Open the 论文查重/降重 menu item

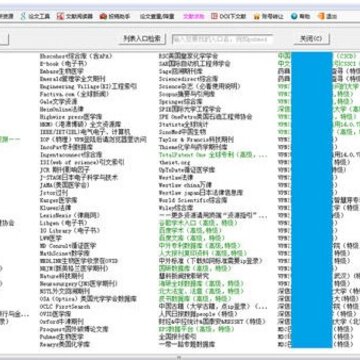coord(157,16)
